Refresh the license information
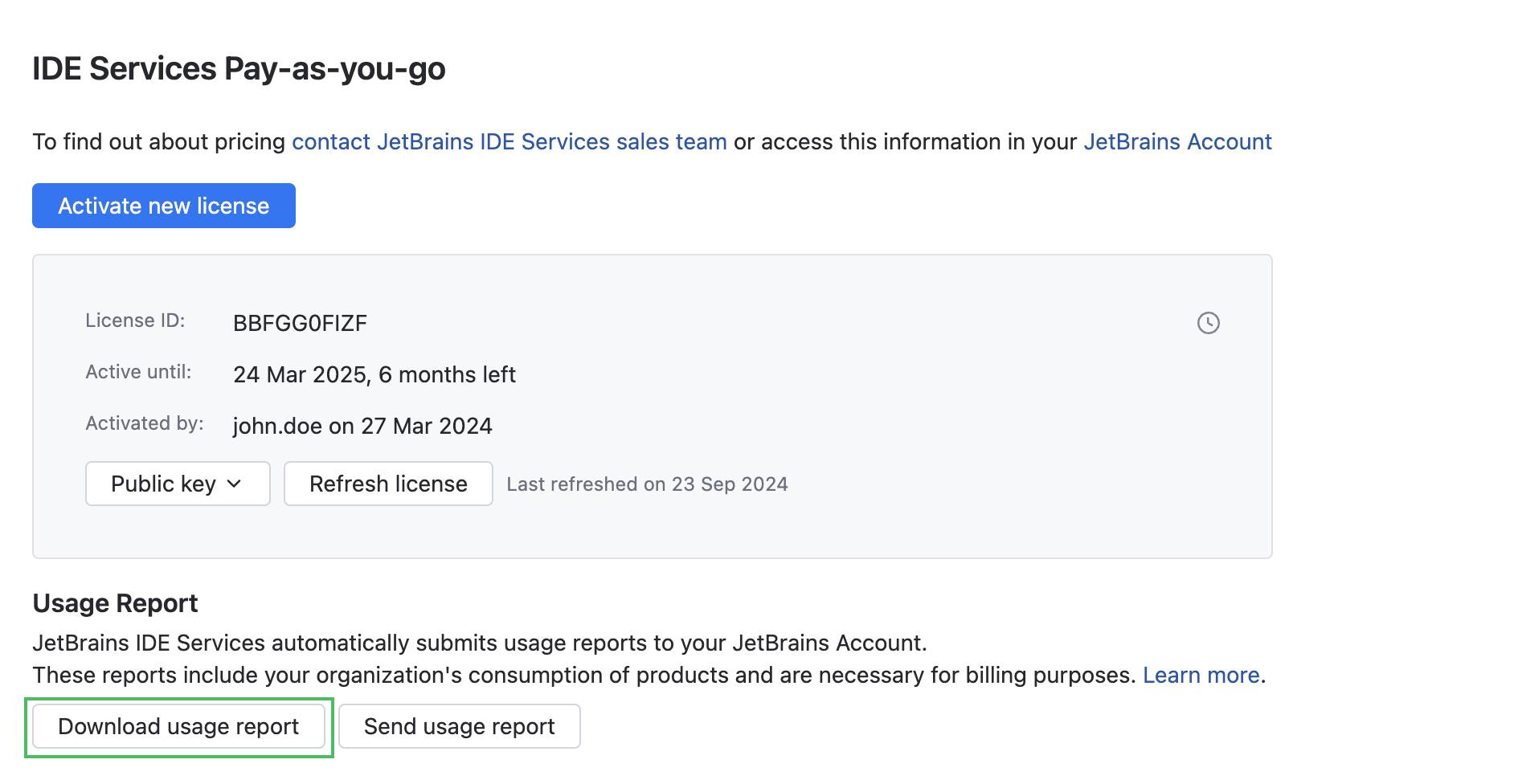Screen dimensions: 1514x784 pos(388,484)
